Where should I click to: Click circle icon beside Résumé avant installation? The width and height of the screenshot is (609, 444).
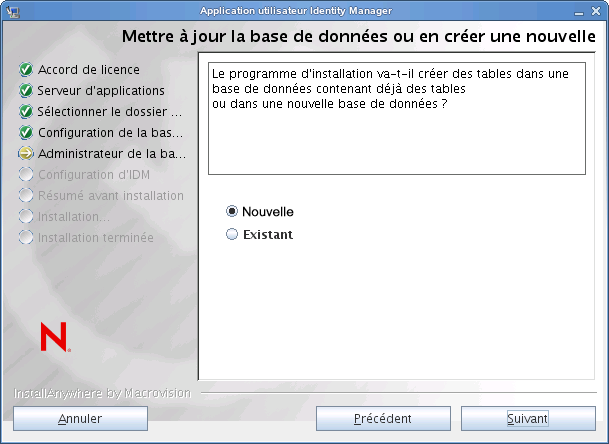(x=26, y=195)
